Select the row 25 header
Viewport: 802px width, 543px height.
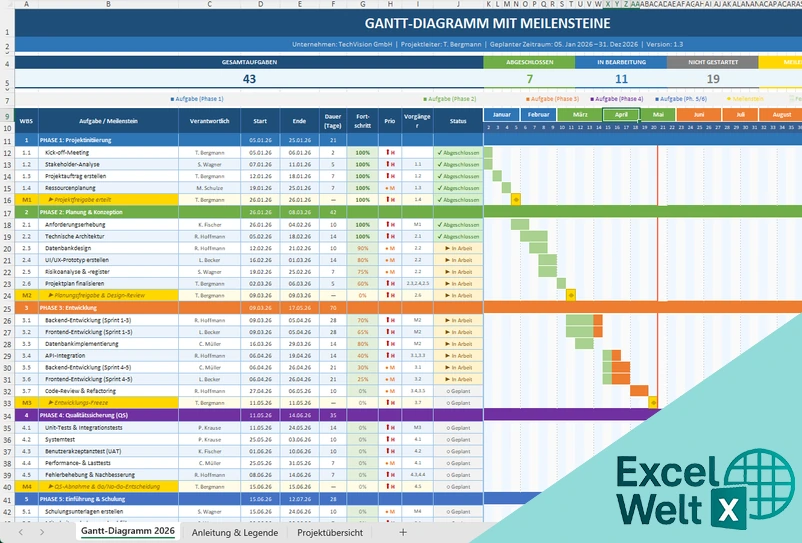(x=7, y=308)
